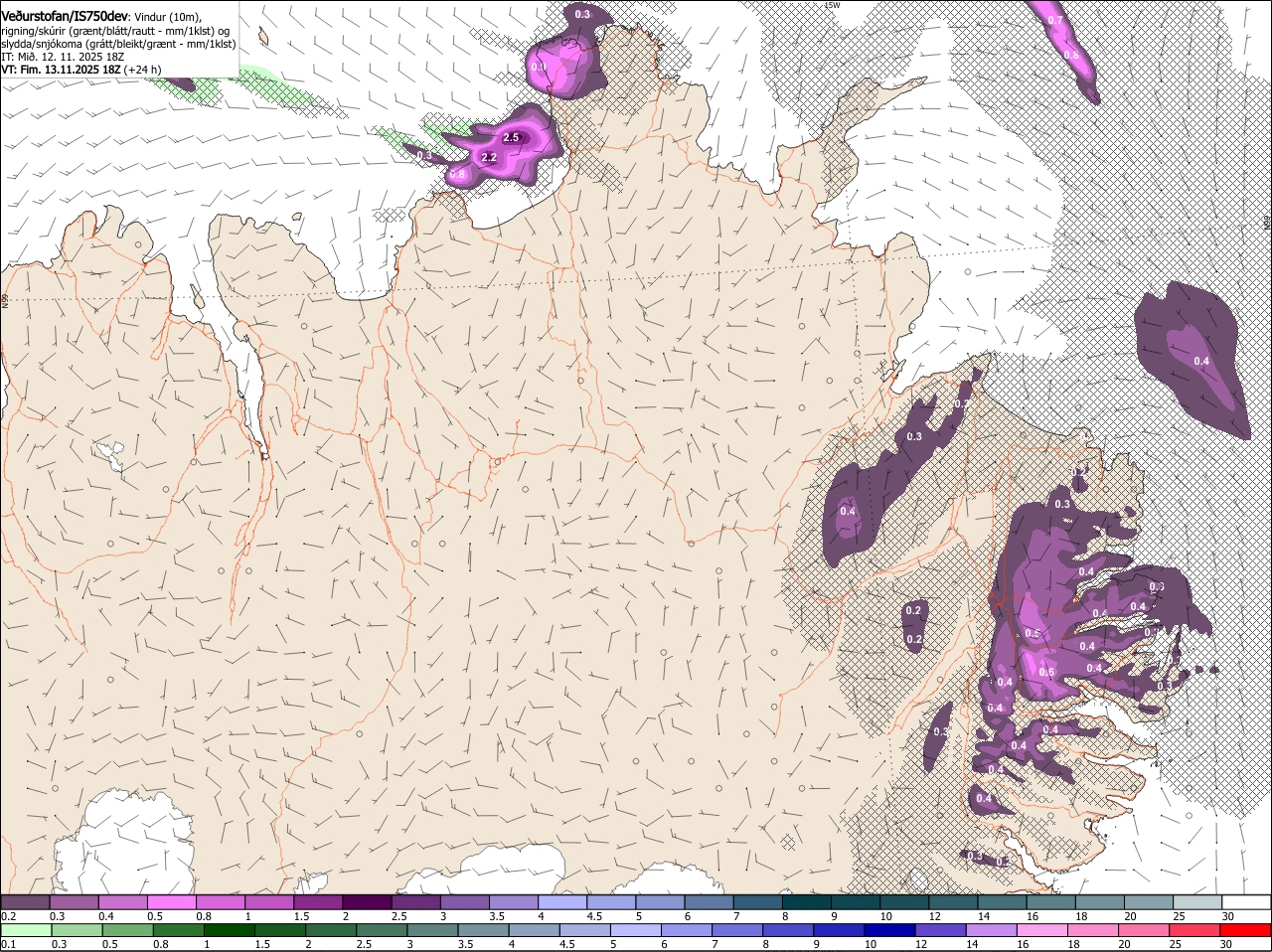
Task: Click the 0.5 value in the eastern snow area
Action: 1033,634
